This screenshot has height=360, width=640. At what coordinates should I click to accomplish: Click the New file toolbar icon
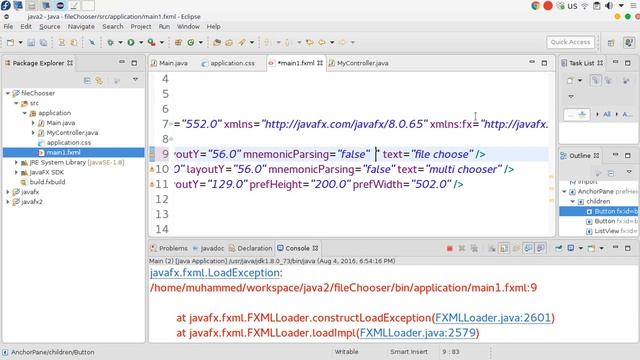[10, 42]
